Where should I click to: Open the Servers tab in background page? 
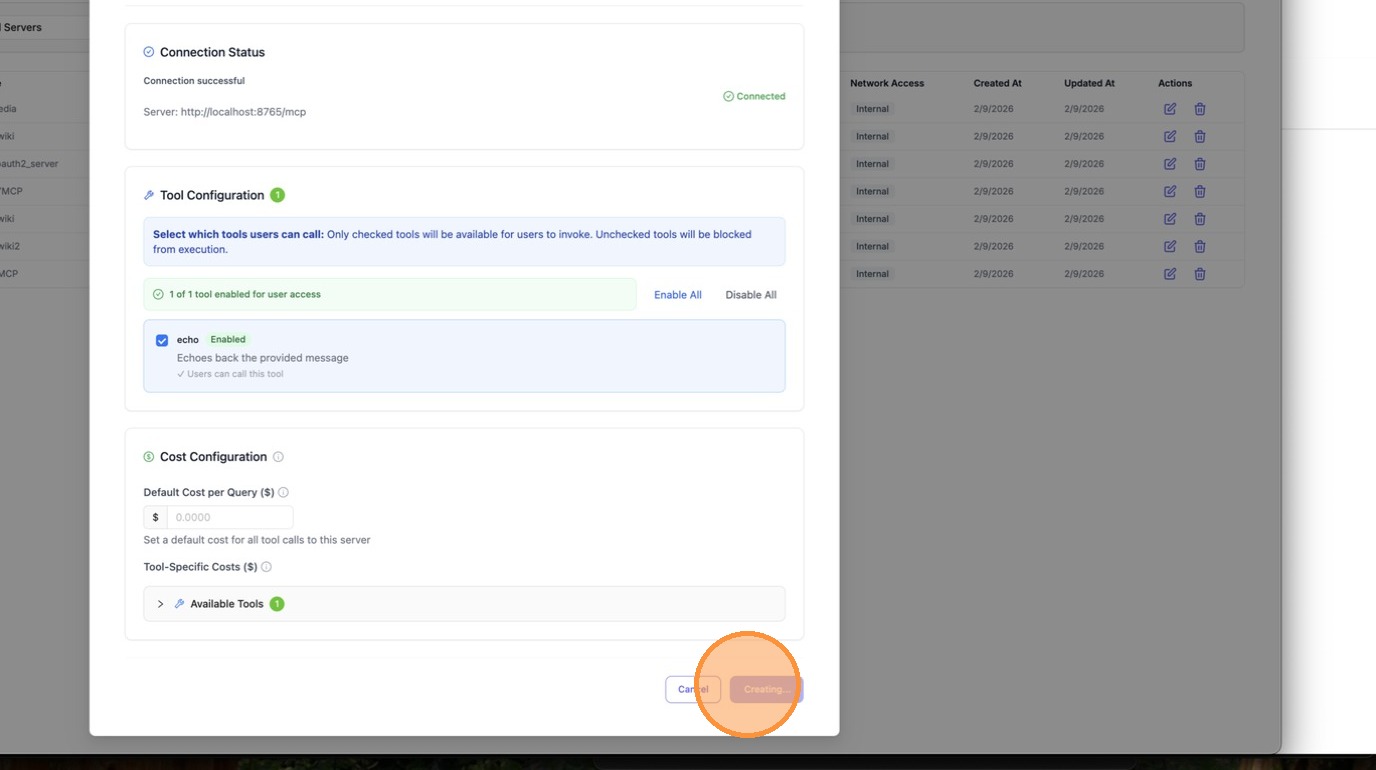[21, 28]
